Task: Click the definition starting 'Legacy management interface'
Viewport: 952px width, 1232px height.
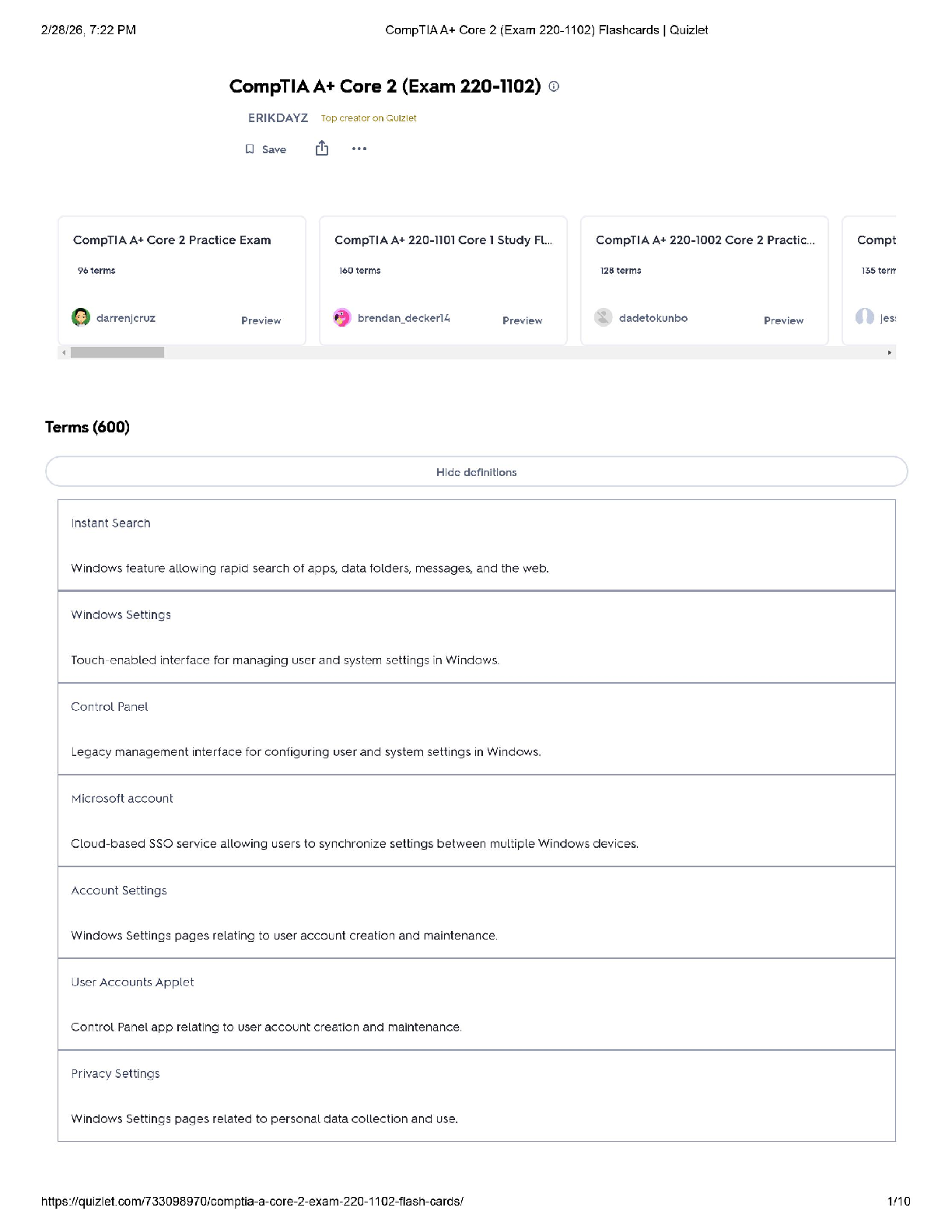Action: [306, 752]
